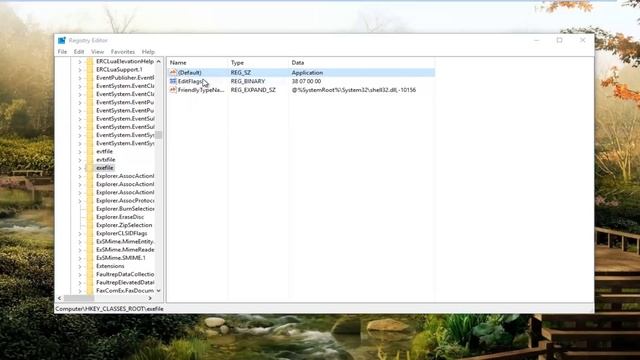Expand the evtfile key
Screen dimensions: 640x360
click(80, 152)
